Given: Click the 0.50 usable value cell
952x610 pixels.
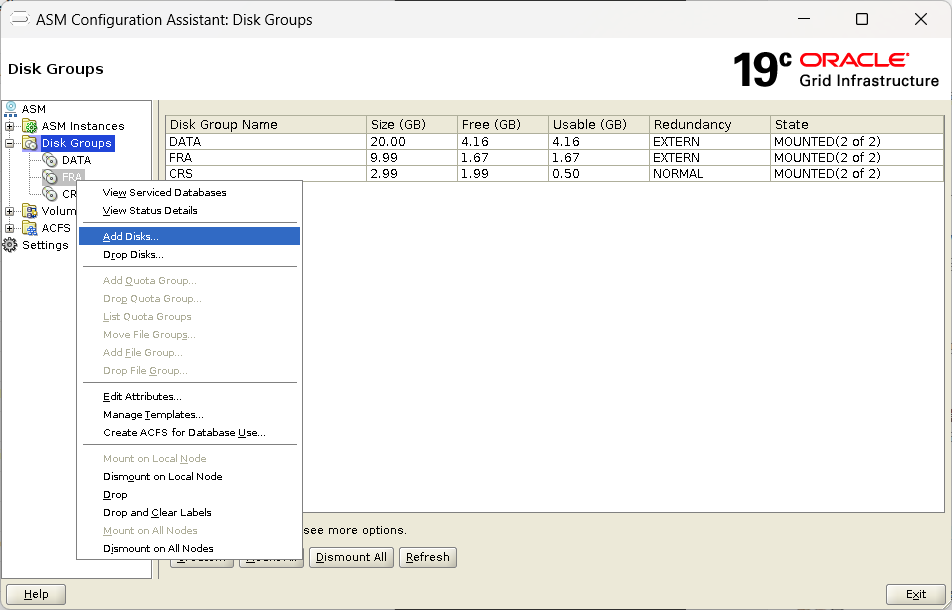Looking at the screenshot, I should tap(599, 174).
